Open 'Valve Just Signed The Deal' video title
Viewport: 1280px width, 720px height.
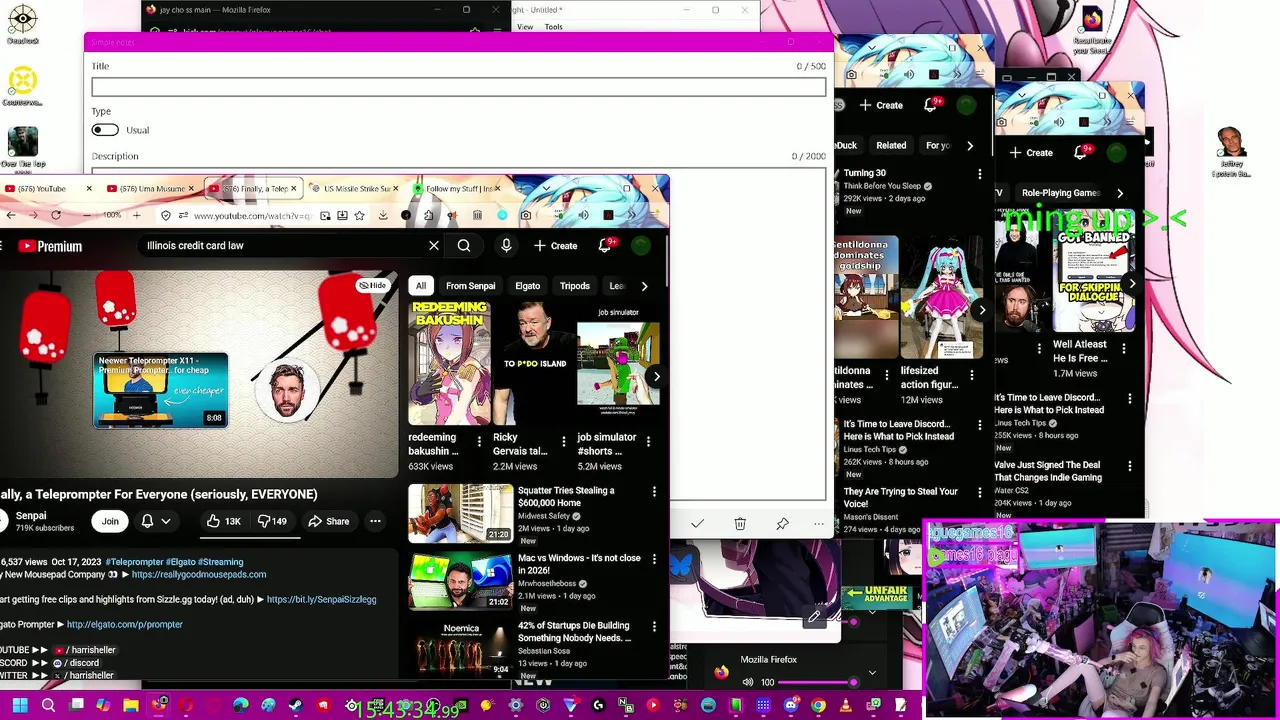[x=1048, y=471]
